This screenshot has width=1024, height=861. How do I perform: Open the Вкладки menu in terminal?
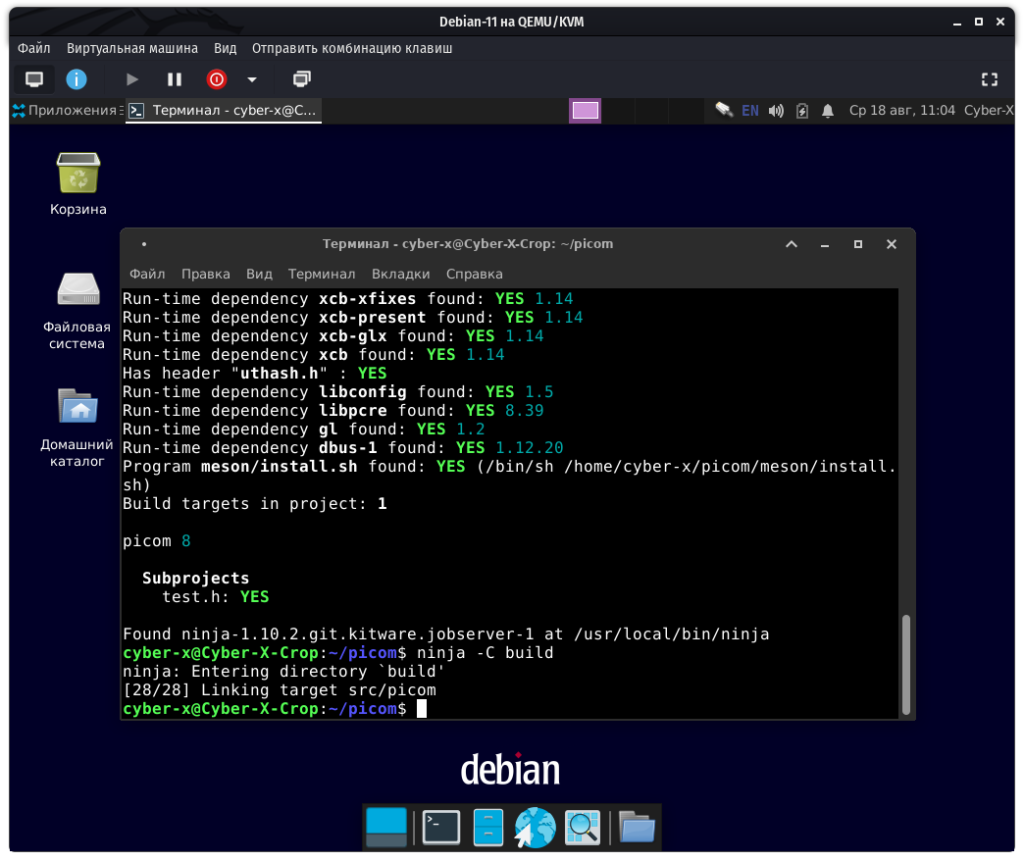(x=400, y=273)
